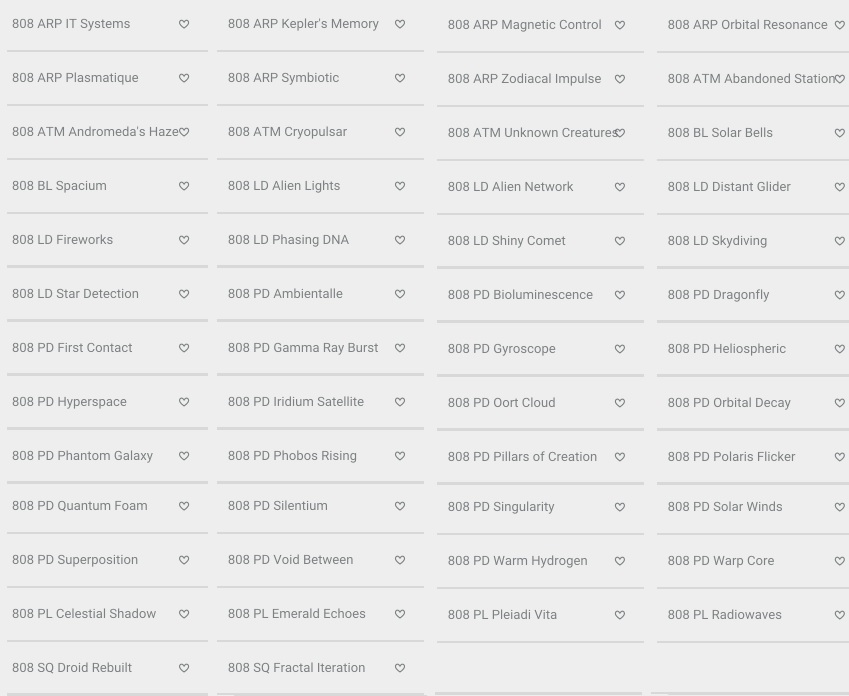Choose the 808 PD Quantum Foam preset
Viewport: 849px width, 696px height.
pyautogui.click(x=79, y=506)
